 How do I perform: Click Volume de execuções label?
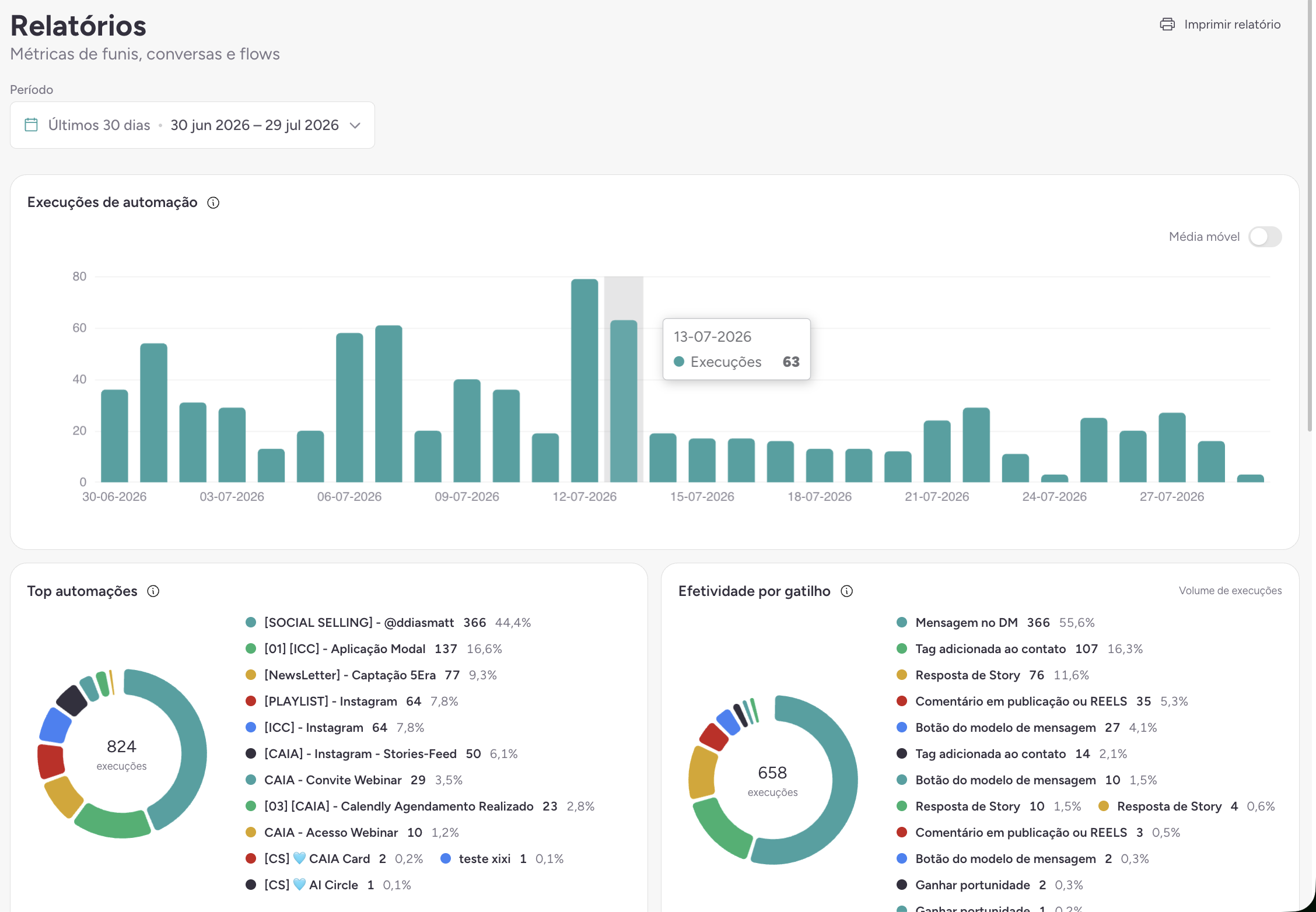1230,591
